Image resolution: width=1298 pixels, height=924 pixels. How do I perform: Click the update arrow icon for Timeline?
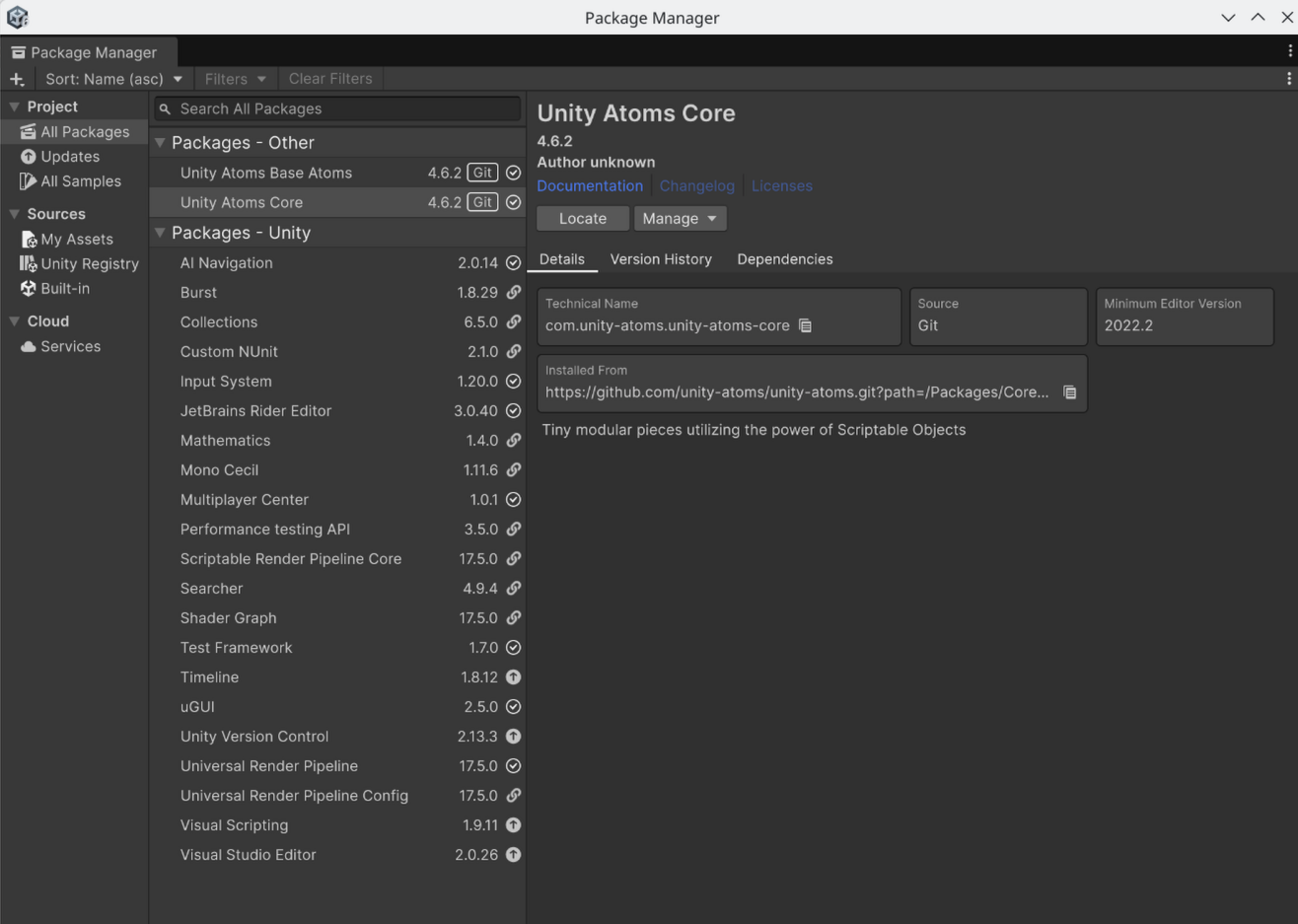[513, 677]
